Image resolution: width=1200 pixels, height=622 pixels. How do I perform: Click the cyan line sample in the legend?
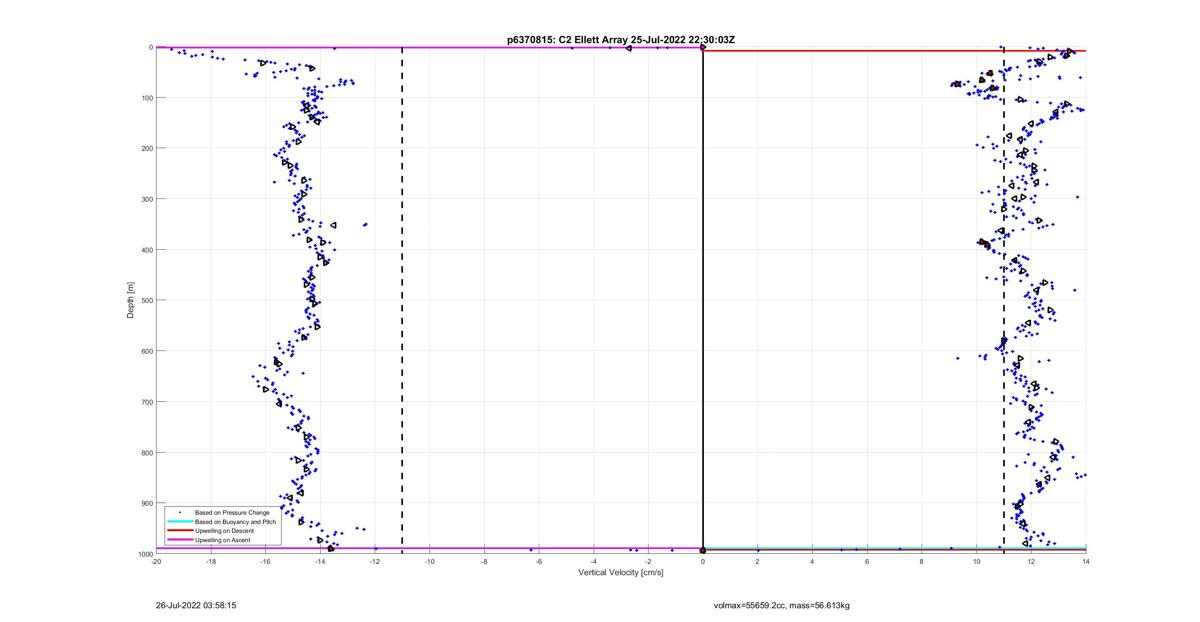coord(179,521)
